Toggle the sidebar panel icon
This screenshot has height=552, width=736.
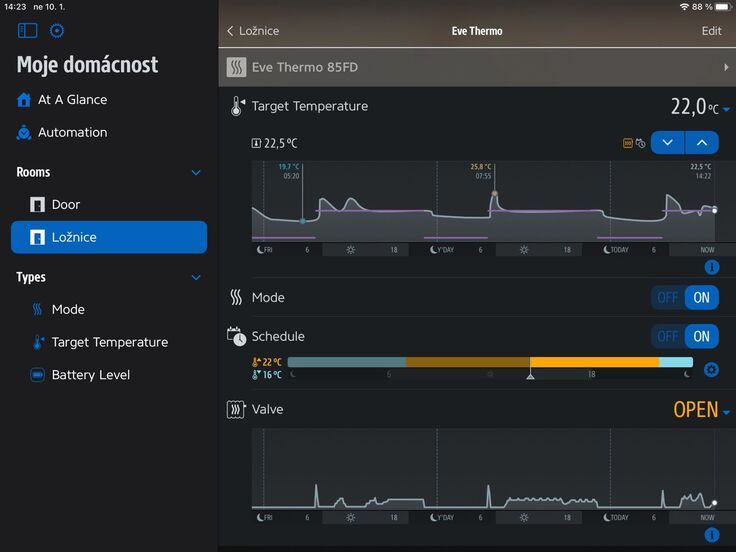click(x=27, y=31)
